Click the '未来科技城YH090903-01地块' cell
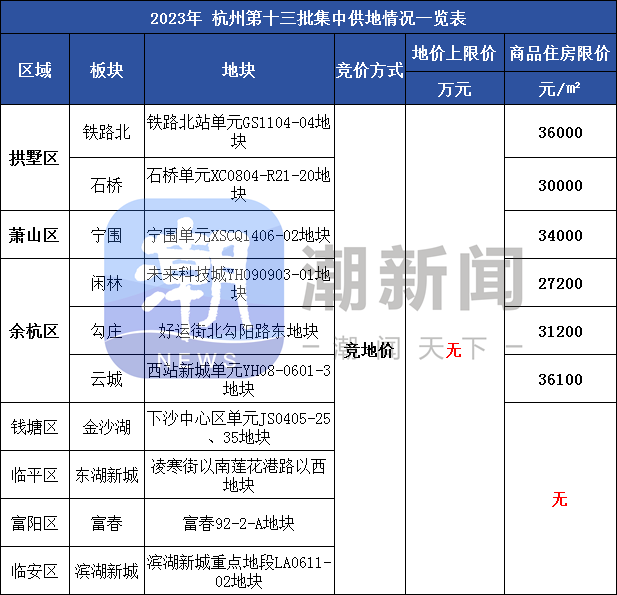This screenshot has height=595, width=617. (239, 283)
